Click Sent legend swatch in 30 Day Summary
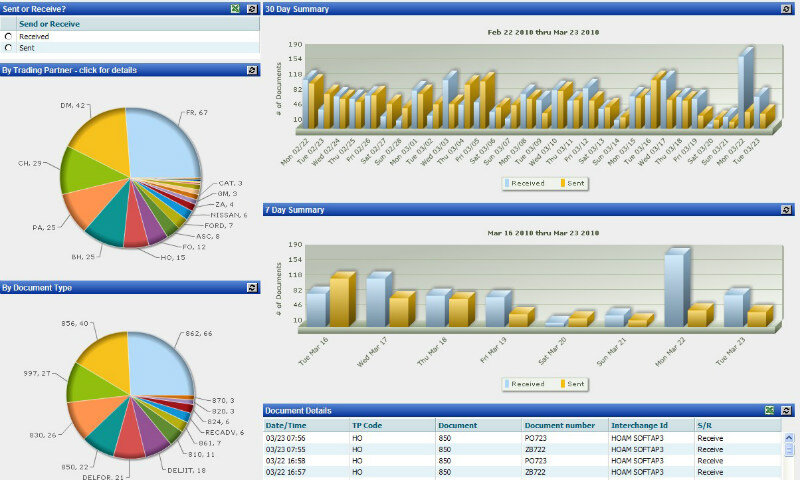This screenshot has height=480, width=800. [564, 184]
